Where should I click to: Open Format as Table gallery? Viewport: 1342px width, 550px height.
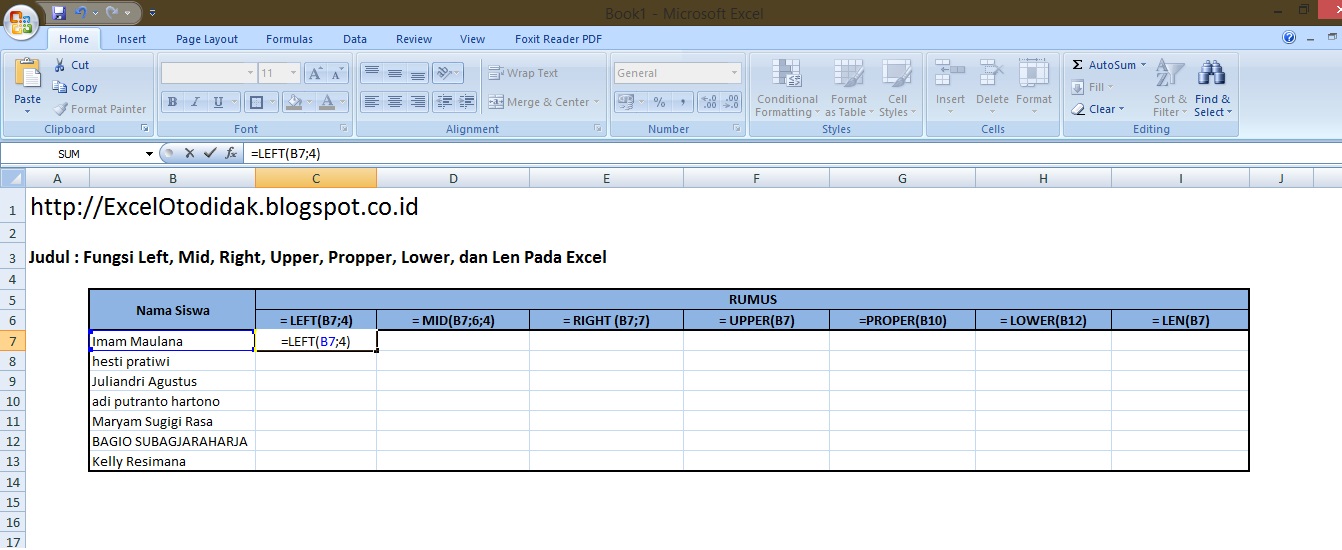849,88
